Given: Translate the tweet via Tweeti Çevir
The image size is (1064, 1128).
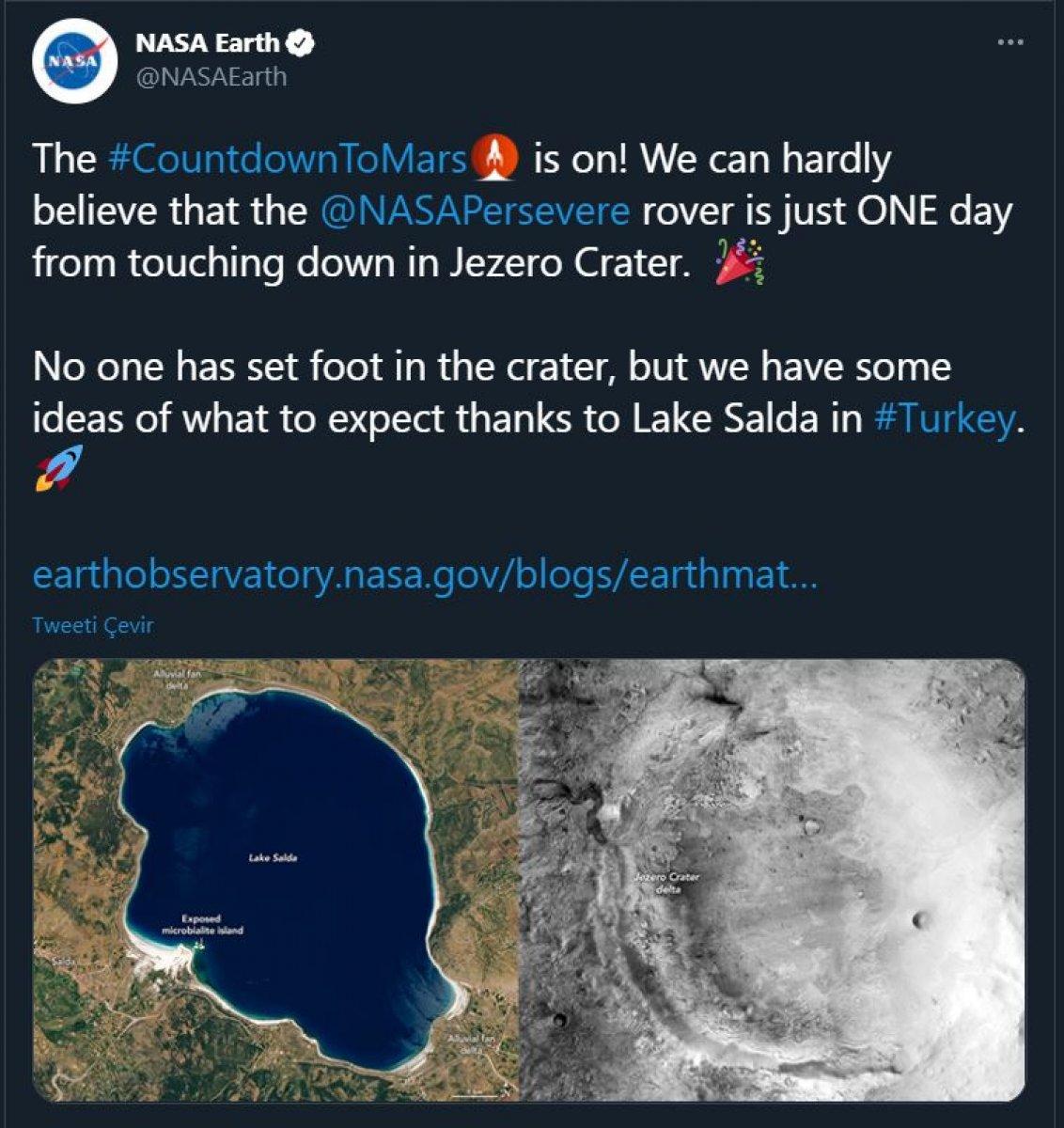Looking at the screenshot, I should 94,622.
